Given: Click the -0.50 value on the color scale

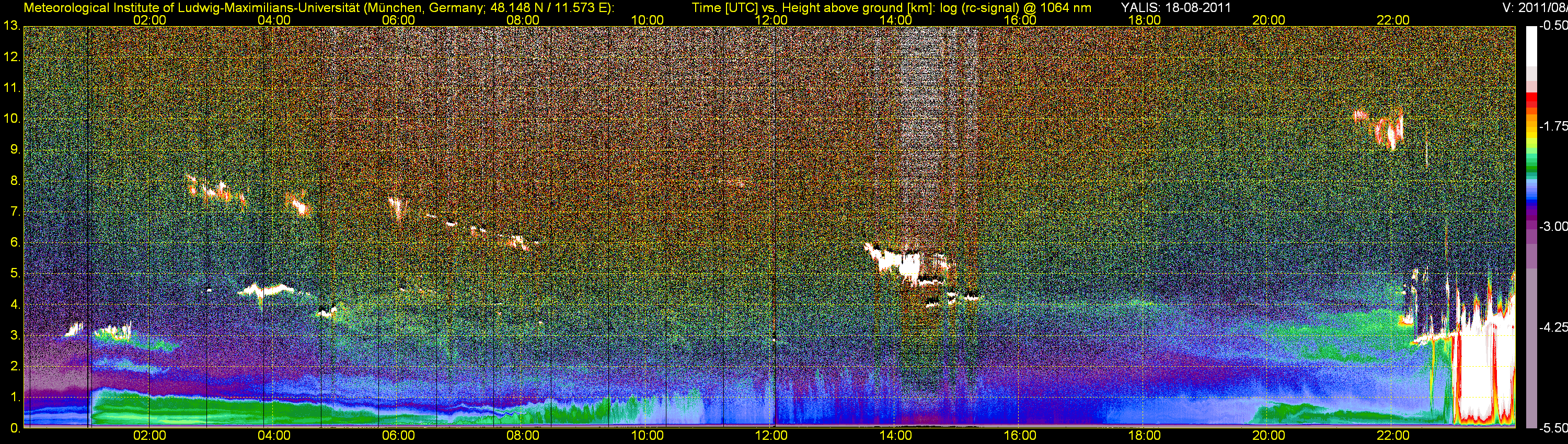Looking at the screenshot, I should [1553, 26].
